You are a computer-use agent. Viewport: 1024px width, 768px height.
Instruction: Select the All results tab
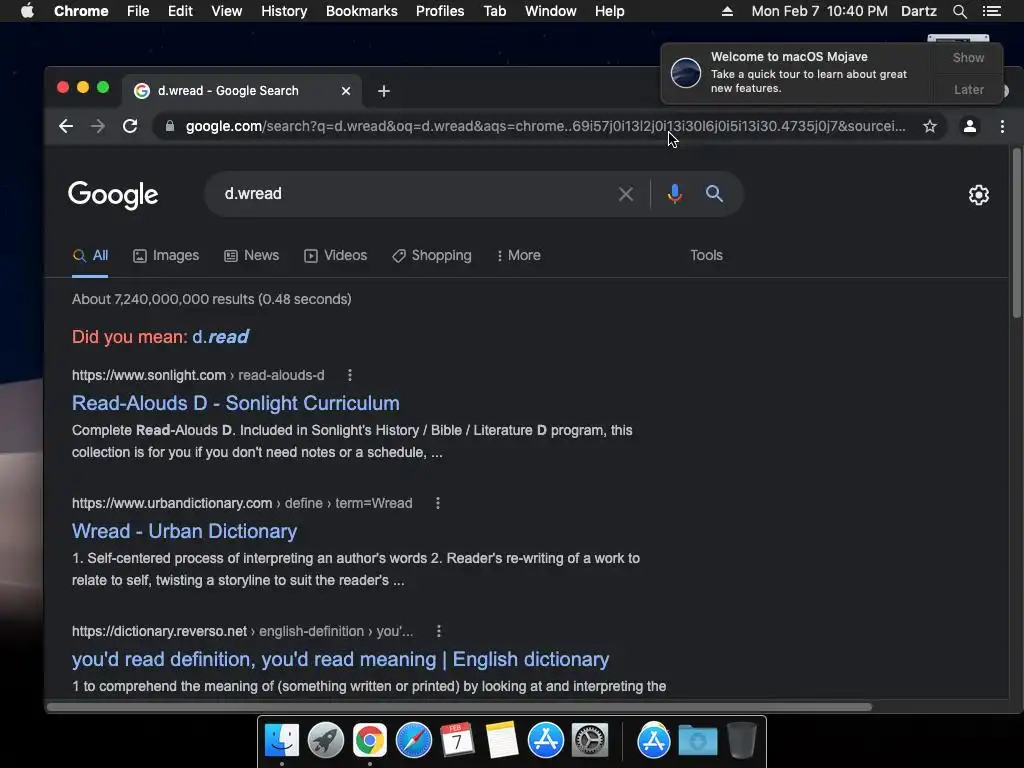[90, 255]
